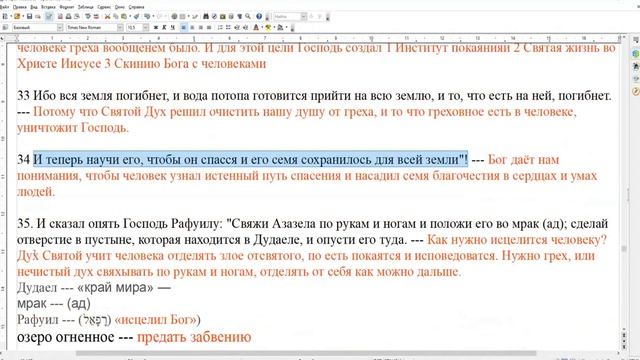Viewport: 640px width, 360px height.
Task: Open the sidebar Navigator deck icon
Action: [x=636, y=91]
